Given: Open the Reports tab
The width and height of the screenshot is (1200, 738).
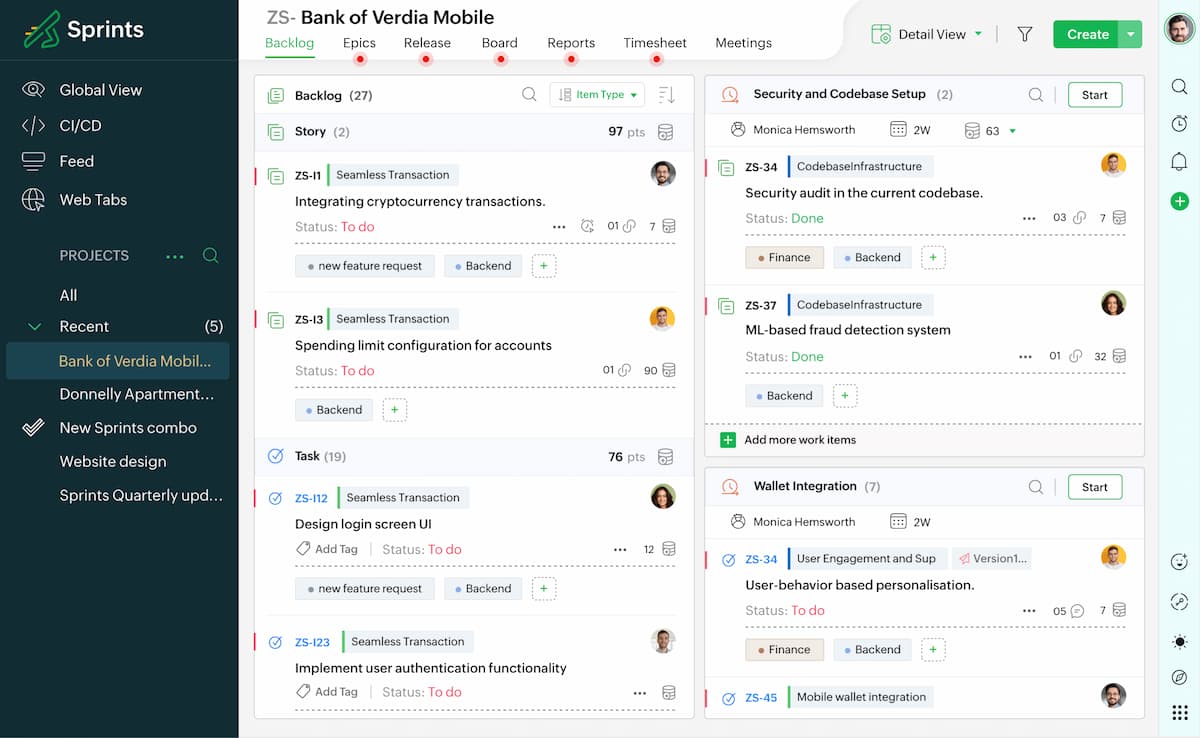Looking at the screenshot, I should (571, 43).
